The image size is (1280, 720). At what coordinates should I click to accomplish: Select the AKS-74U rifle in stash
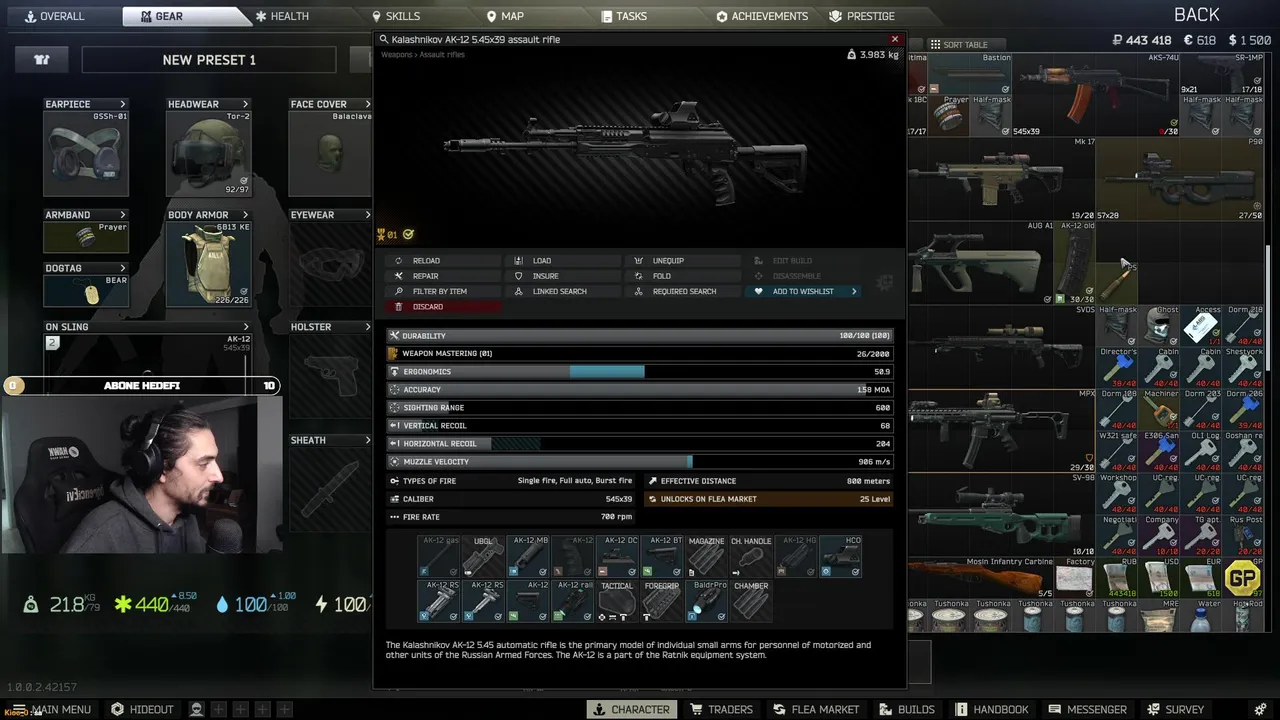[1097, 94]
